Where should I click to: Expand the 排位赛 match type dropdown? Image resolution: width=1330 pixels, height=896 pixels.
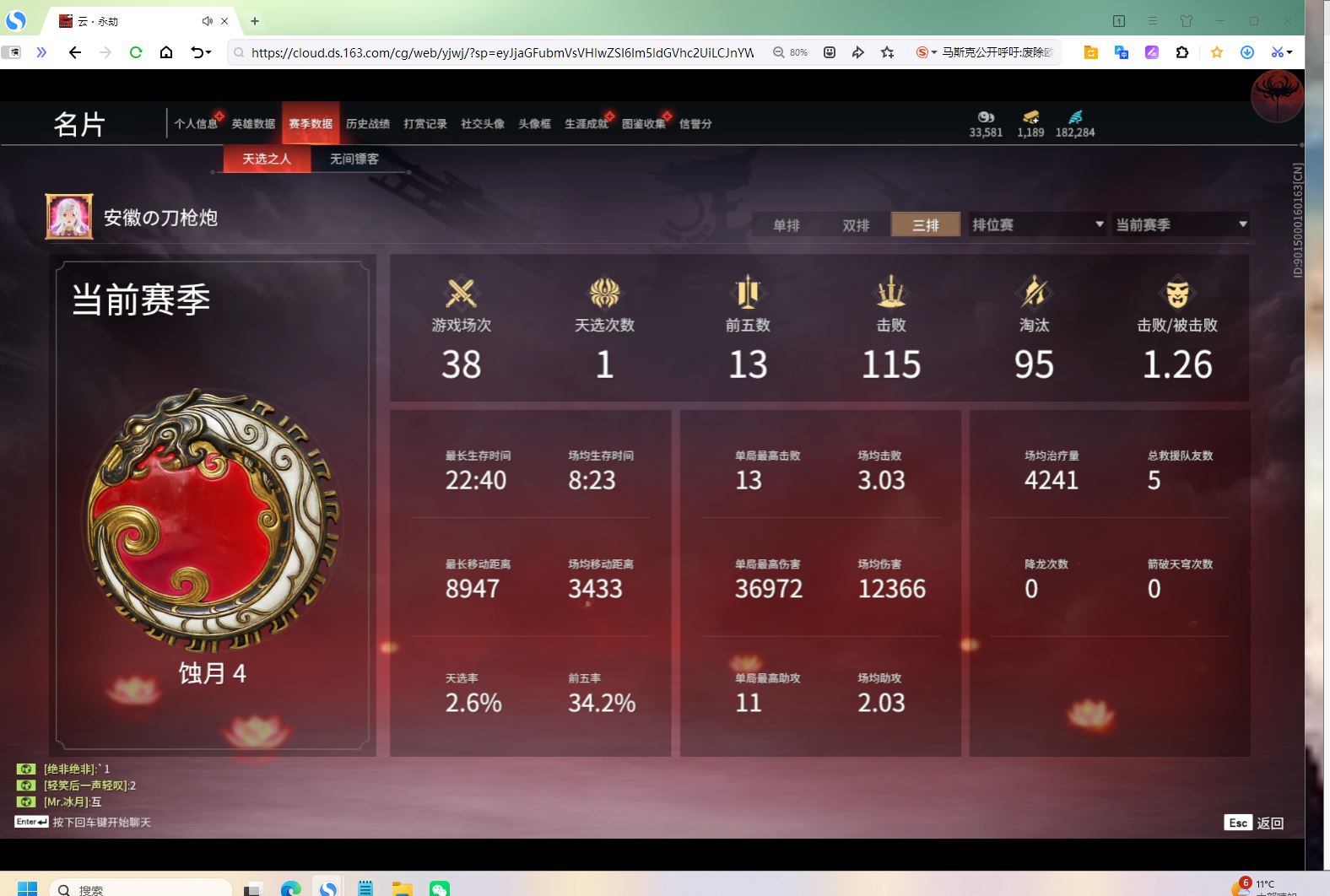coord(1099,224)
